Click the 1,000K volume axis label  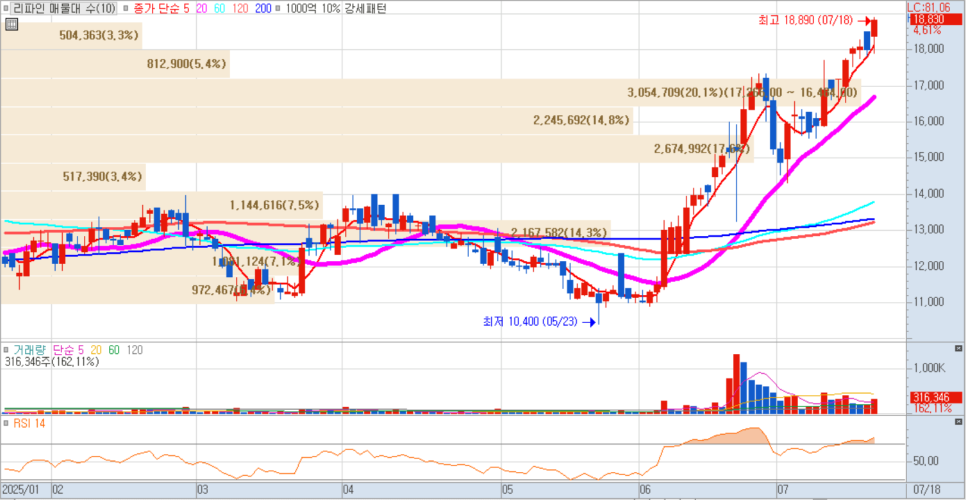929,368
